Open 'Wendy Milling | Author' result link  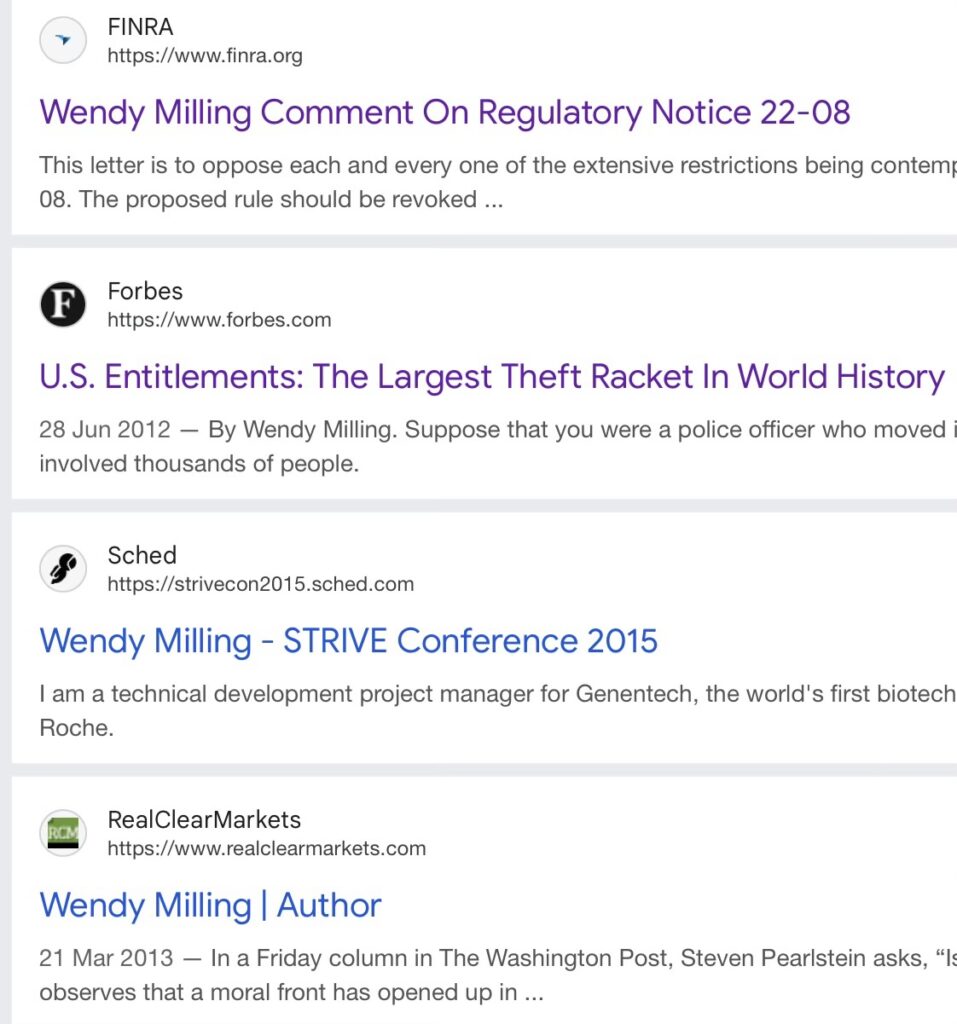point(210,905)
